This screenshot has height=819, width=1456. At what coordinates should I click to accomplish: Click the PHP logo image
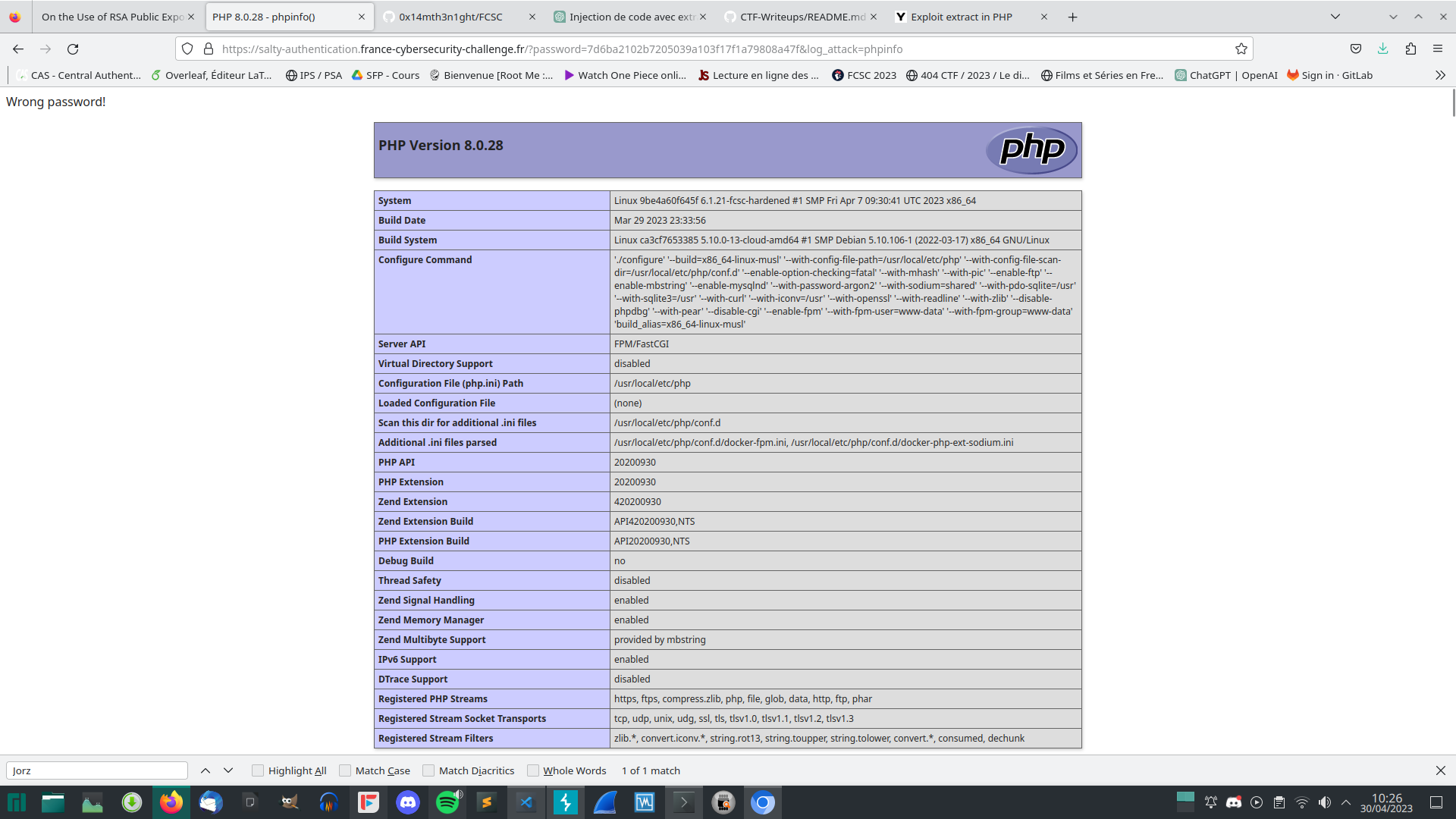[1032, 149]
